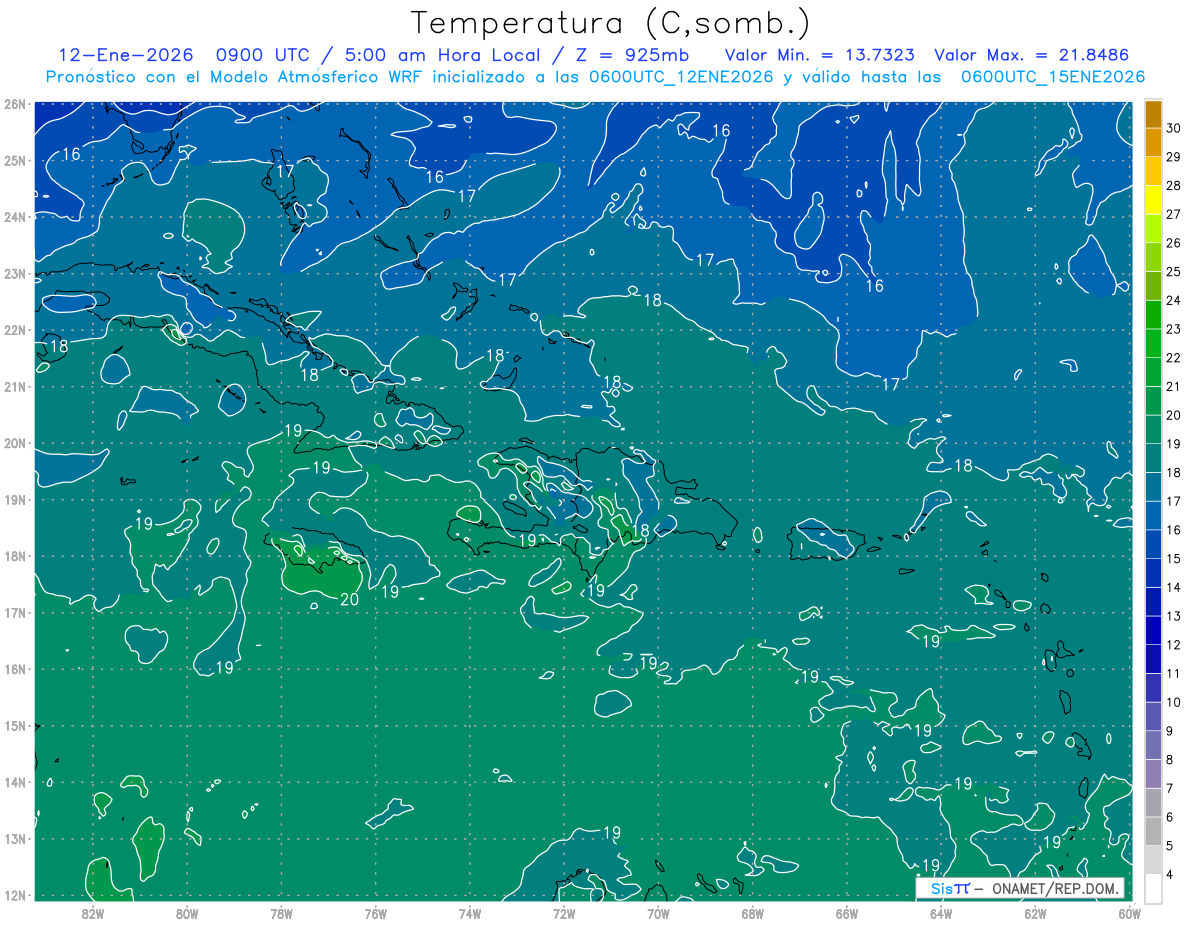Click the "13N" latitude axis label
1200x927 pixels.
pyautogui.click(x=14, y=838)
